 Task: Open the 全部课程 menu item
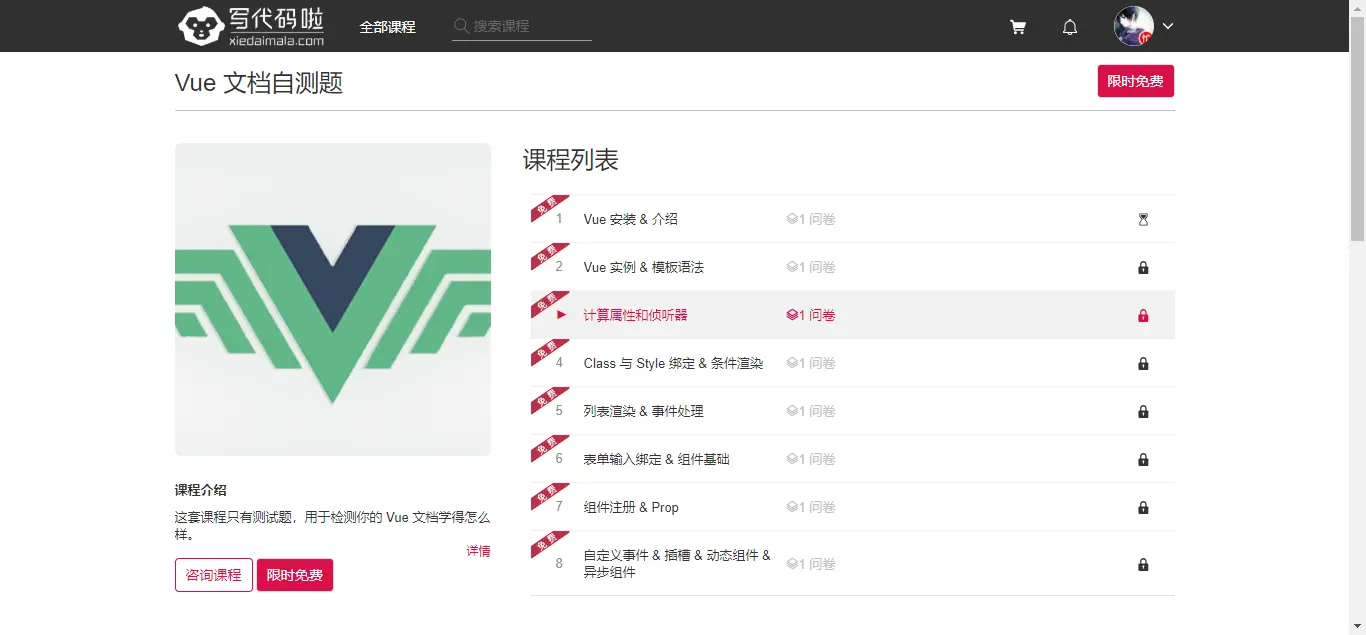click(x=387, y=27)
